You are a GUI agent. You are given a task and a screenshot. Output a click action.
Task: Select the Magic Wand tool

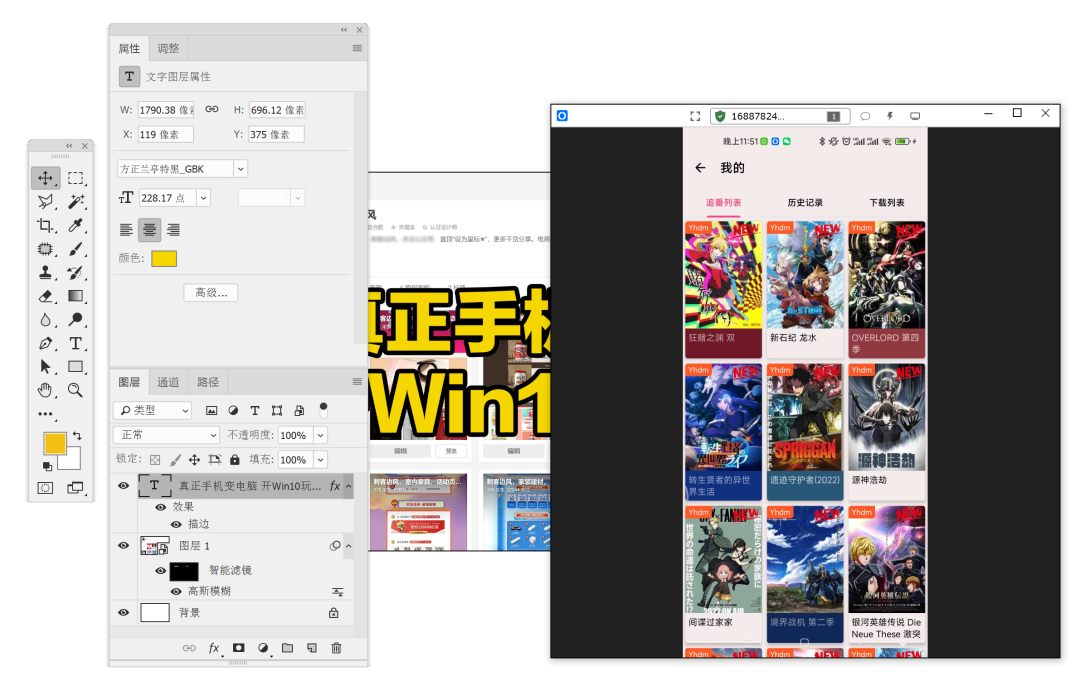coord(76,201)
